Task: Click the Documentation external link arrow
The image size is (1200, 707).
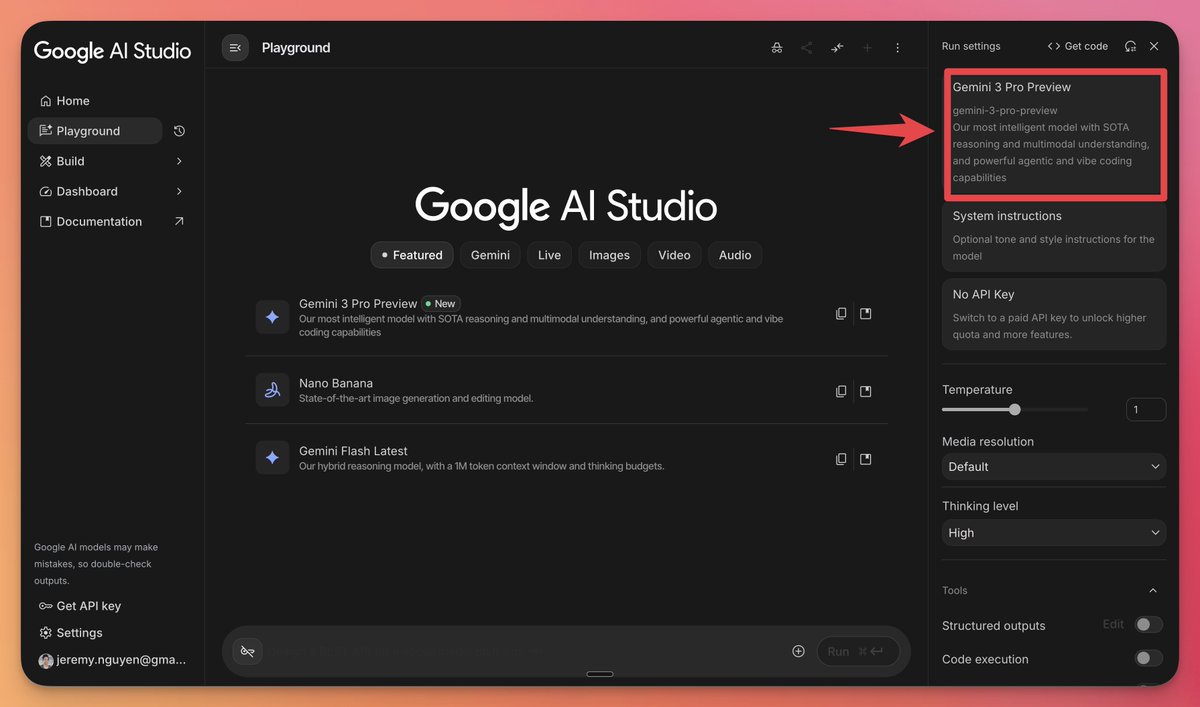Action: click(x=179, y=221)
